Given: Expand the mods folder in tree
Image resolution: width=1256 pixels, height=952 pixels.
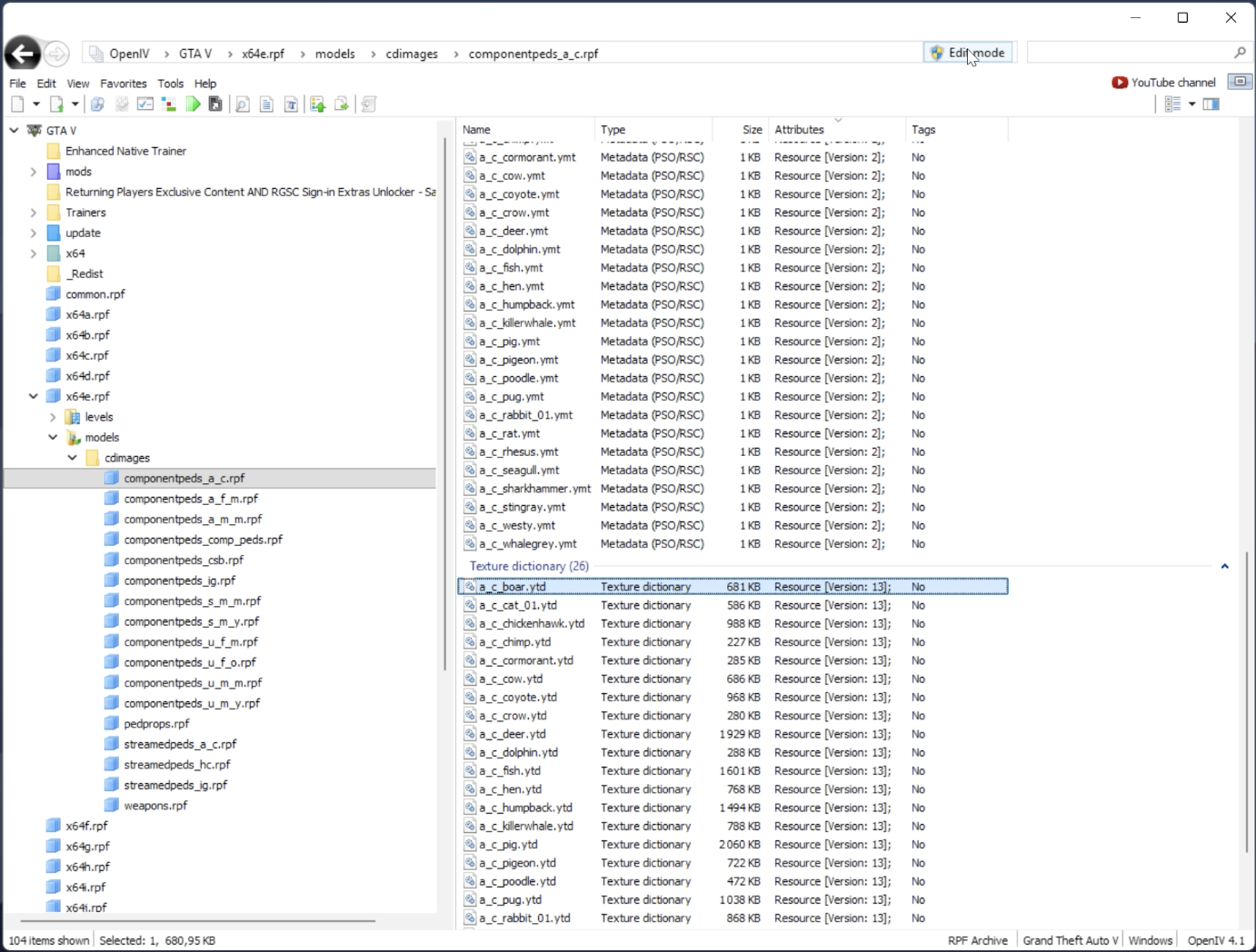Looking at the screenshot, I should (34, 172).
